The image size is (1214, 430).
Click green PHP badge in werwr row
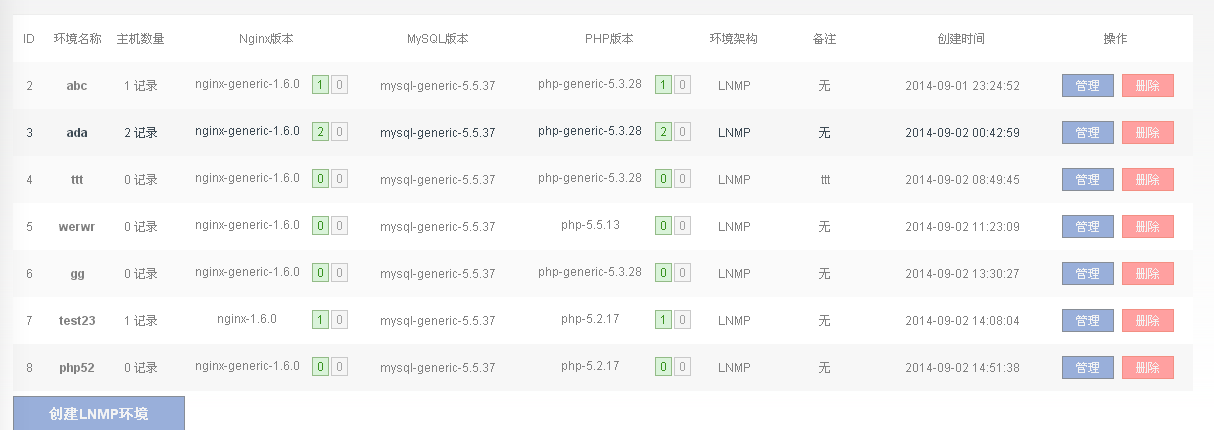[663, 226]
